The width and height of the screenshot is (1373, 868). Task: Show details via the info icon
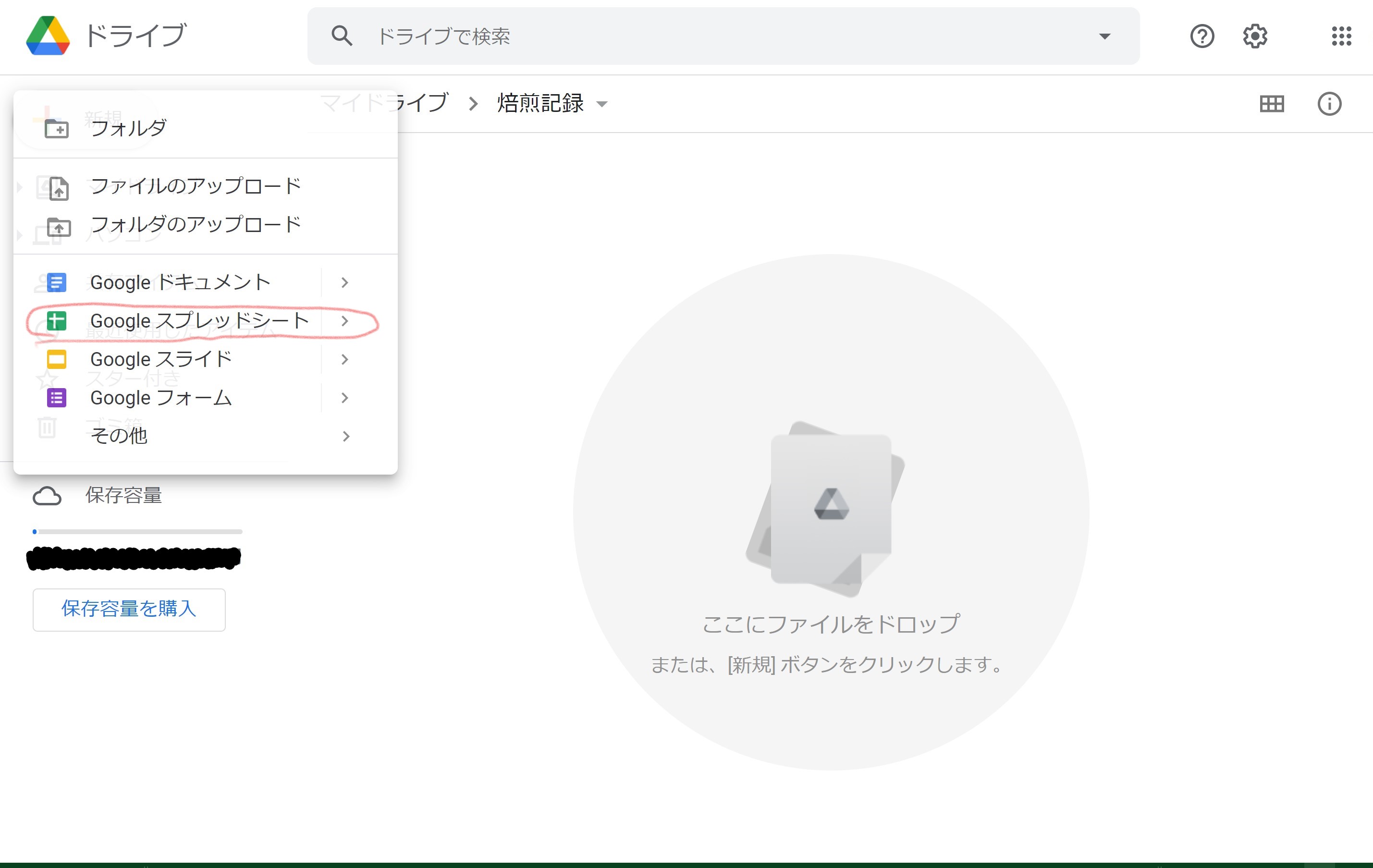click(x=1329, y=104)
